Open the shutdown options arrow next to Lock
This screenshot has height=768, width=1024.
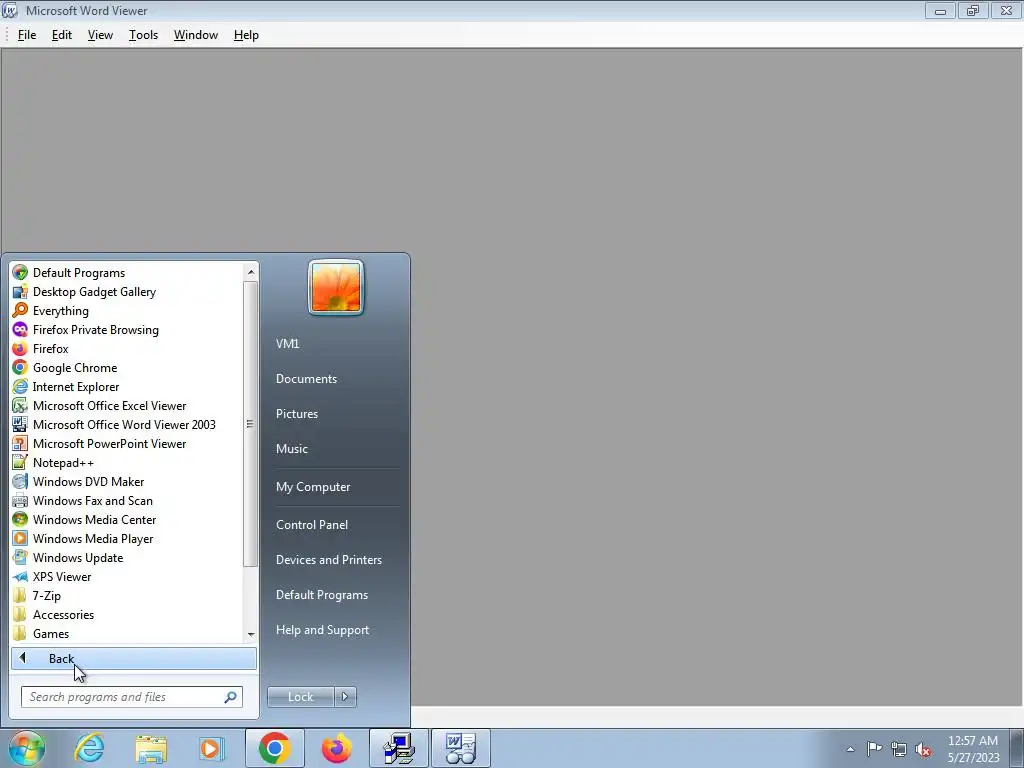coord(345,697)
